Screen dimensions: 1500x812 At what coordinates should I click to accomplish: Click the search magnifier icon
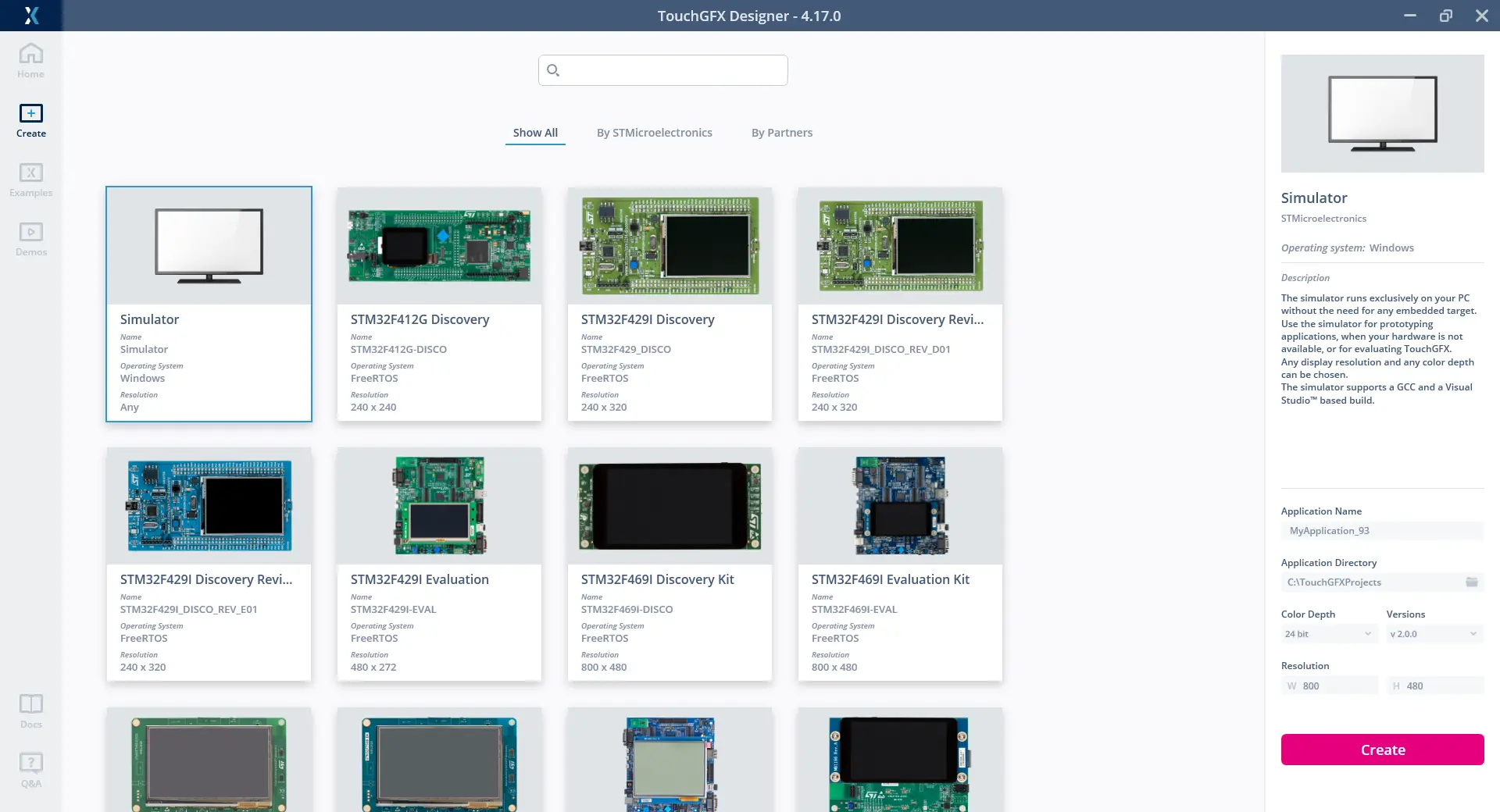coord(553,70)
